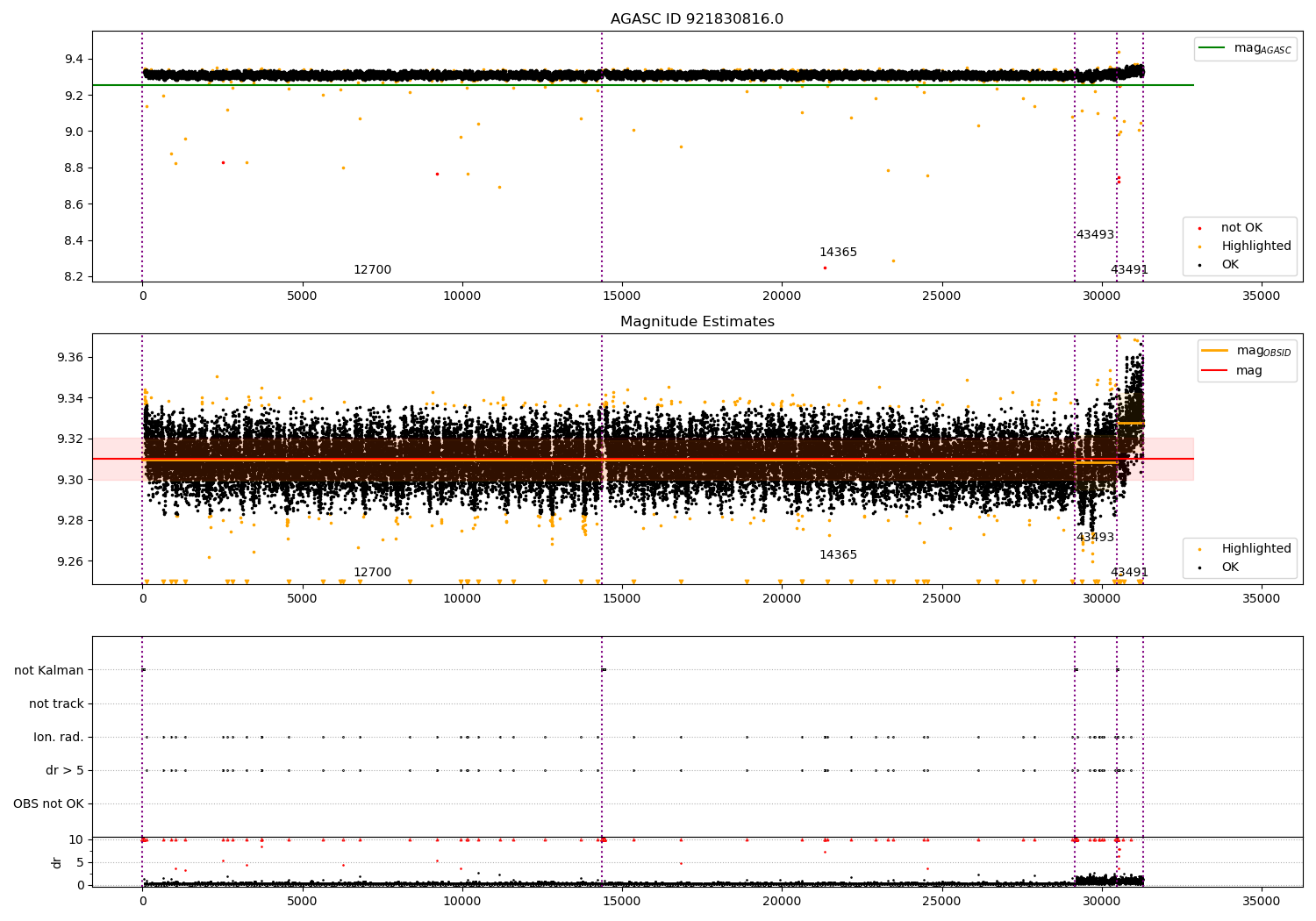
Task: Click the title 'AGASC ID 921830816.0'
Action: (x=697, y=19)
